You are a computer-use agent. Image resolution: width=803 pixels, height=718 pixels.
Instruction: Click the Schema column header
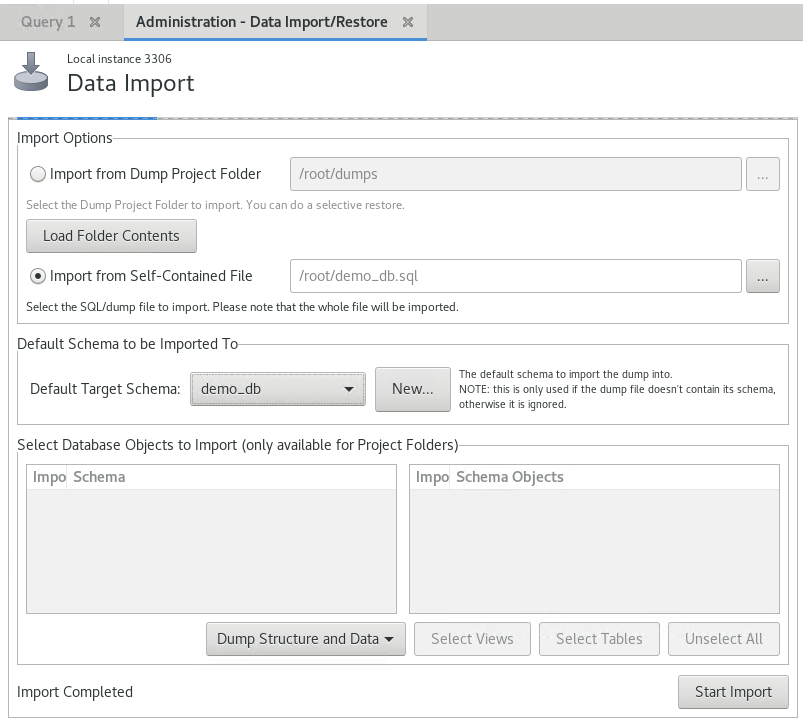(231, 477)
